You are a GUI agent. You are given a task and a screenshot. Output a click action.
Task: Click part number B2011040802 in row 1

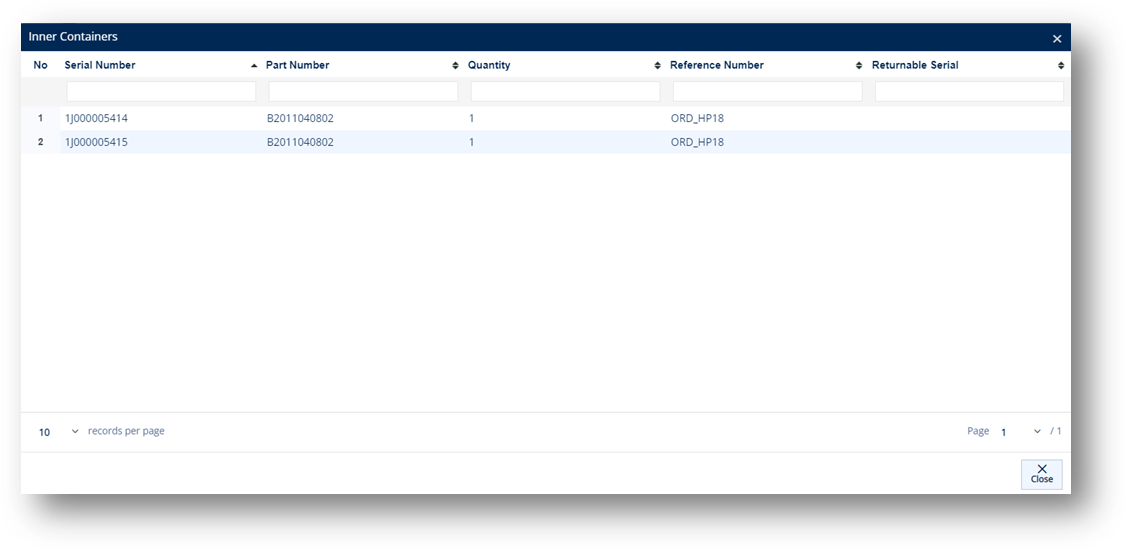tap(300, 118)
